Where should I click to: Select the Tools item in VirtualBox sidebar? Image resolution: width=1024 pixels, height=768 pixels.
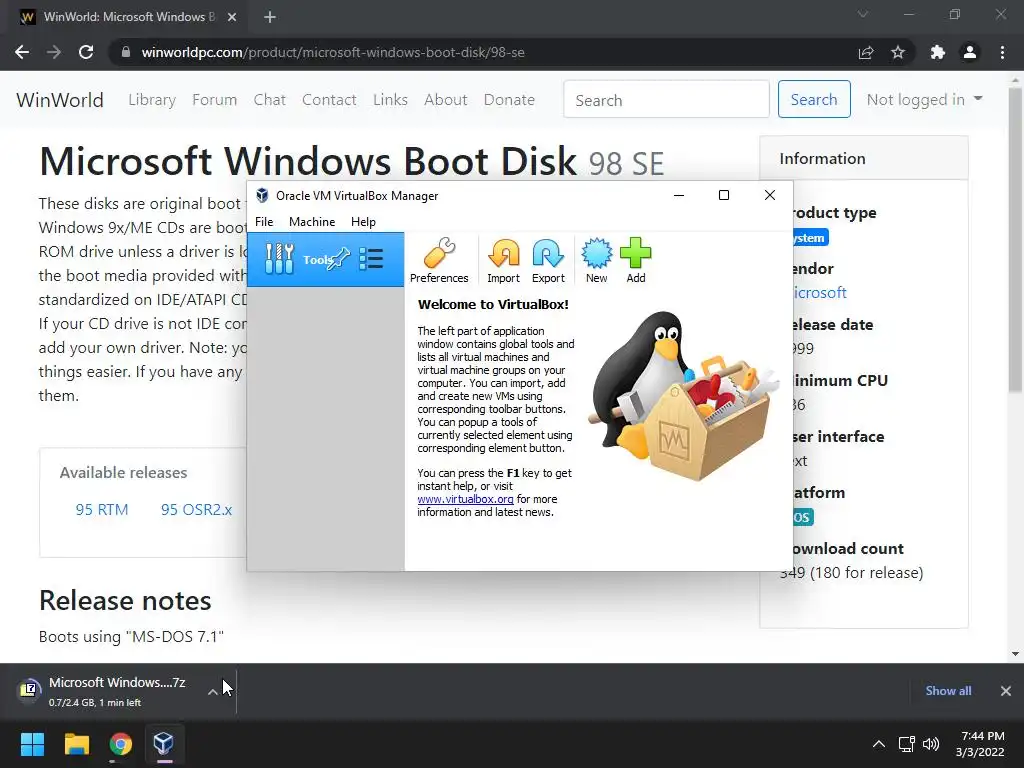(325, 259)
